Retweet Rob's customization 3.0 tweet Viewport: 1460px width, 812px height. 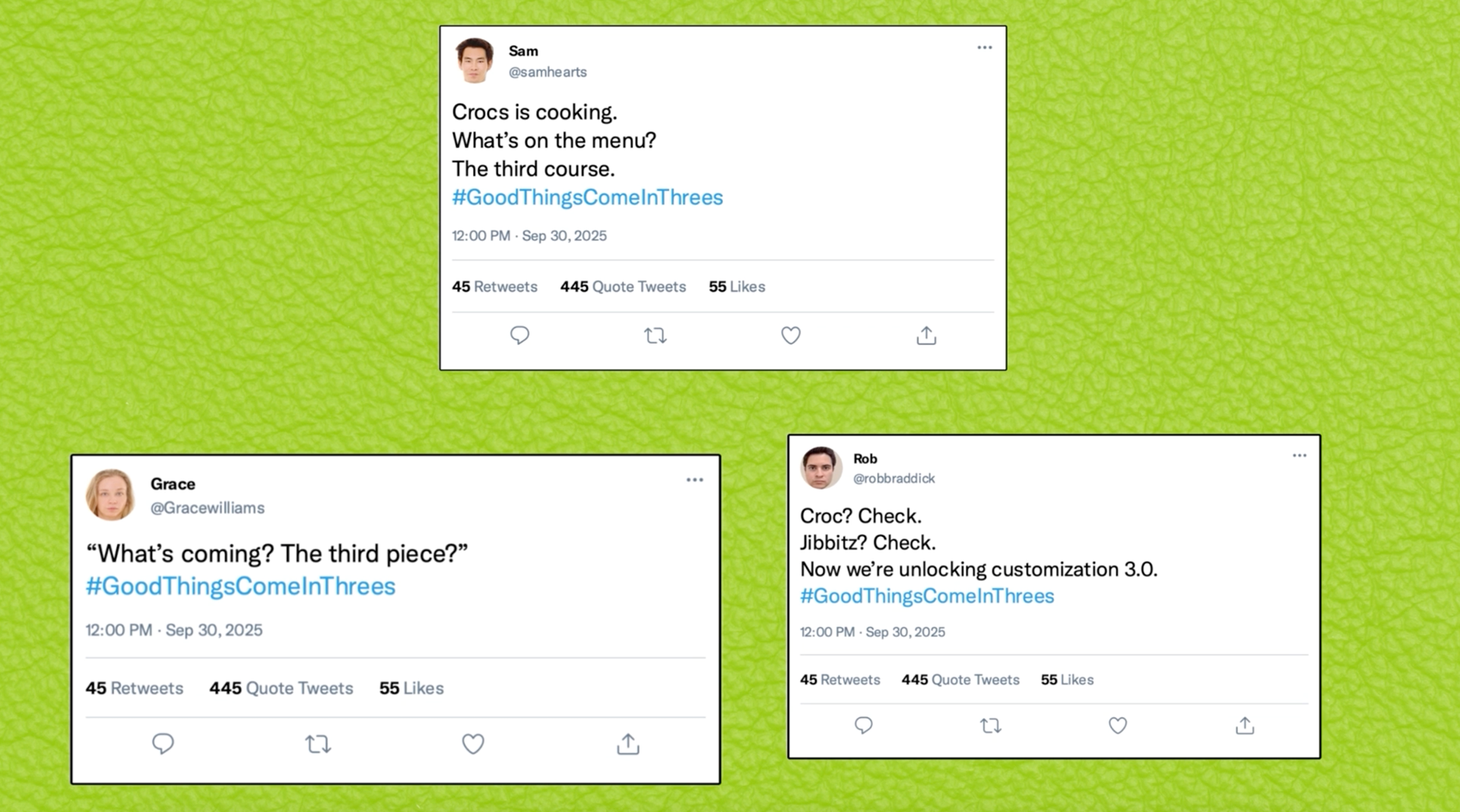tap(990, 726)
